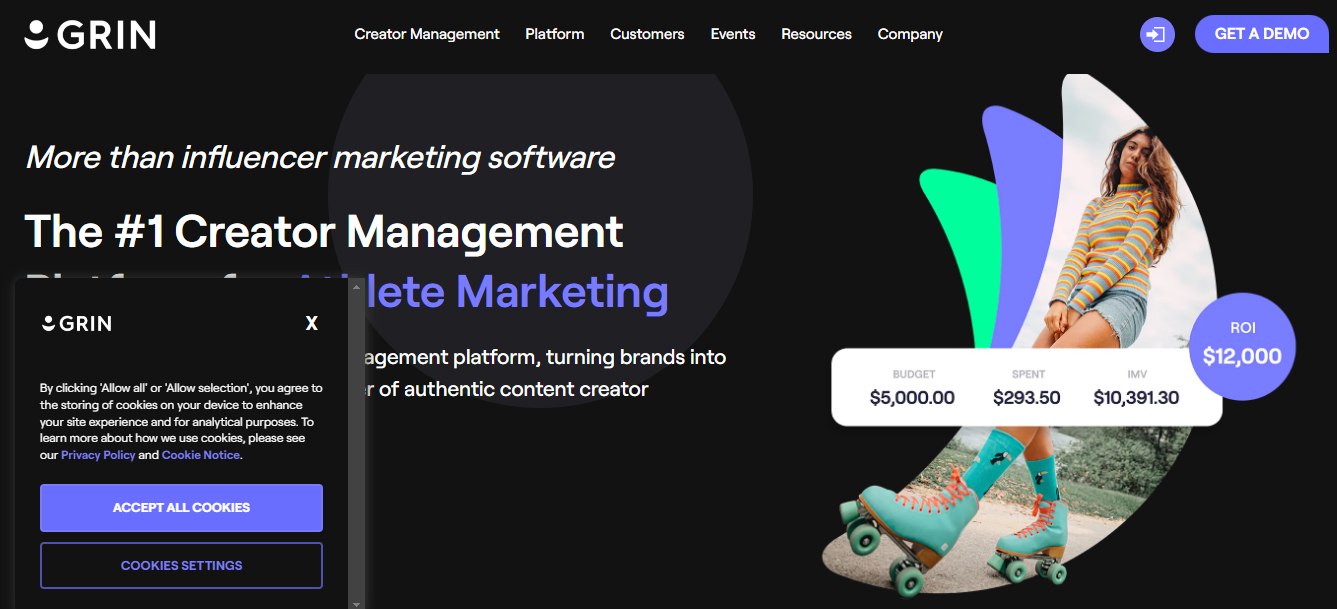Click the budget stats card

pyautogui.click(x=1026, y=387)
